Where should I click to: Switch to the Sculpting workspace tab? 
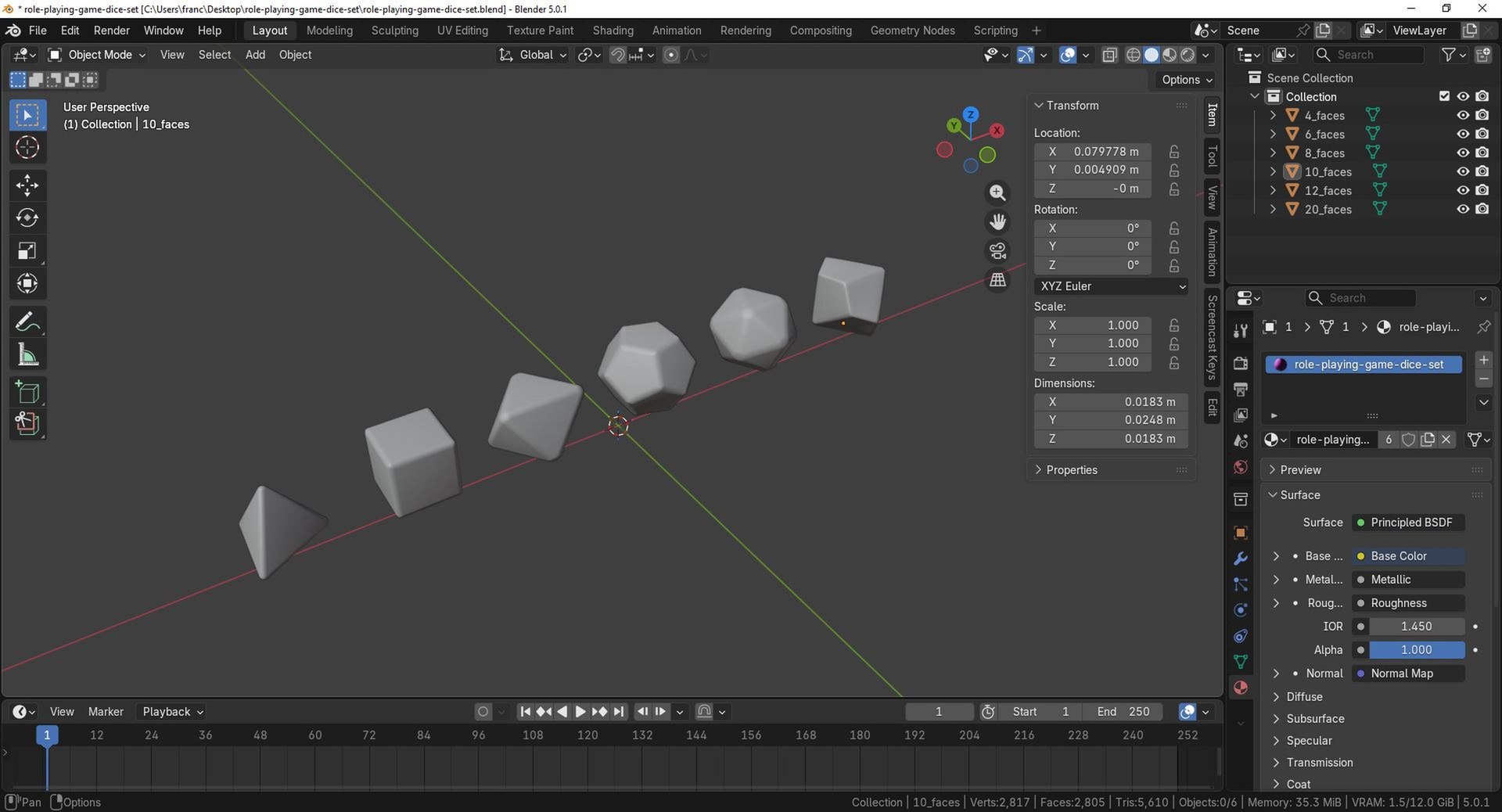pyautogui.click(x=395, y=31)
